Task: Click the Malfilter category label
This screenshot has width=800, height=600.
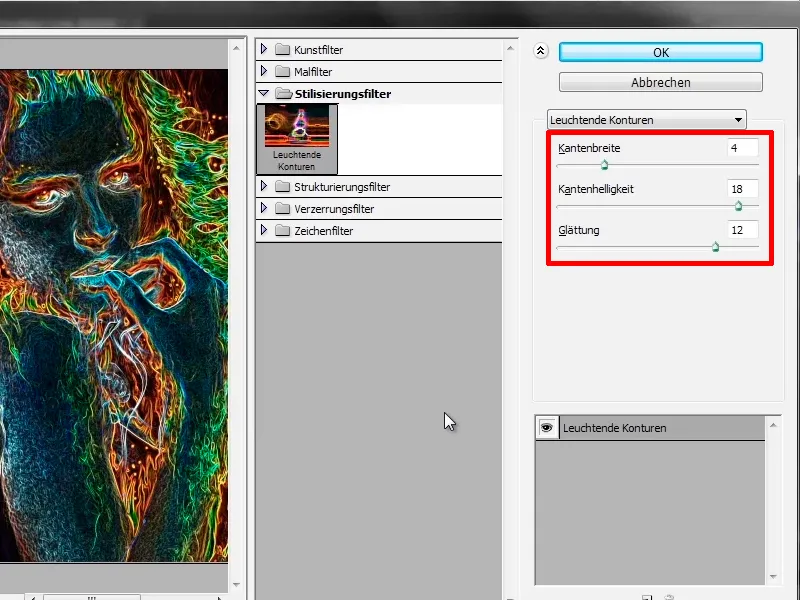Action: (x=313, y=72)
